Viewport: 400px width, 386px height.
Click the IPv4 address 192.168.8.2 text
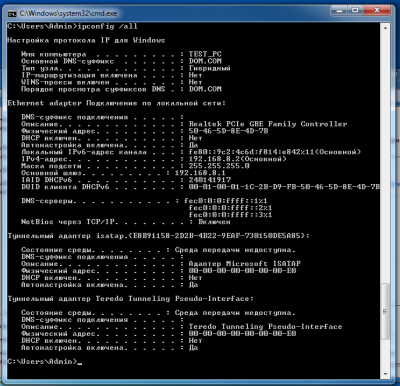click(x=209, y=159)
